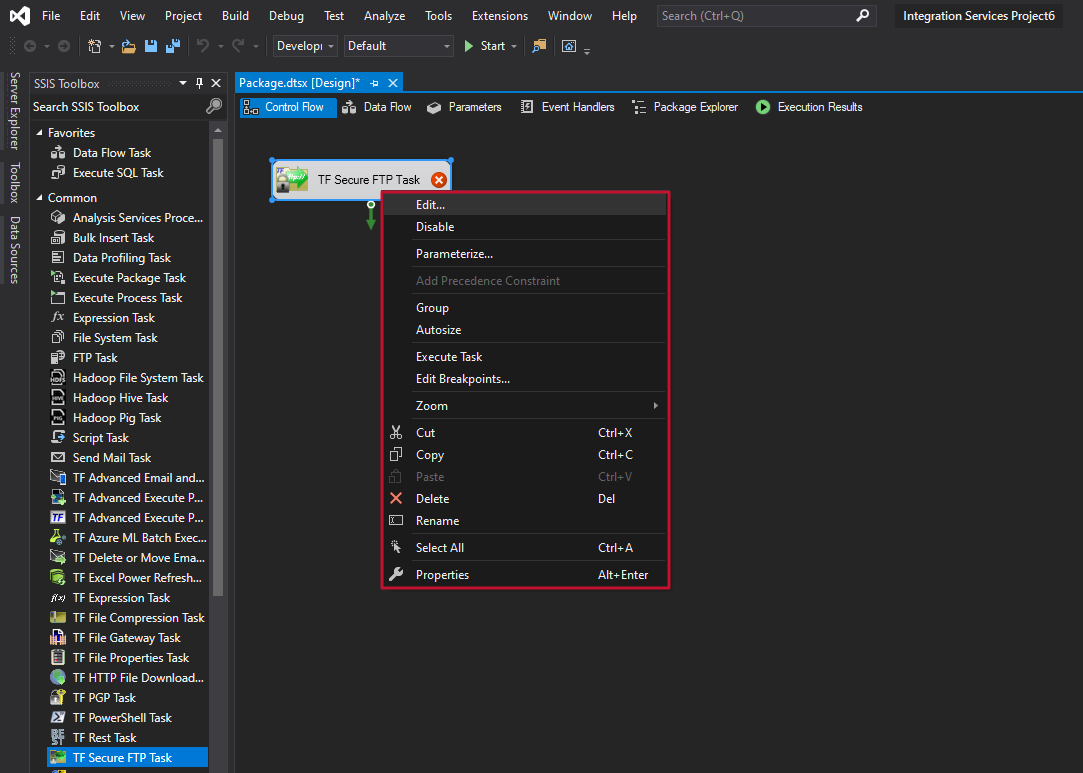Open the Development configuration dropdown
The image size is (1083, 773).
(x=305, y=46)
